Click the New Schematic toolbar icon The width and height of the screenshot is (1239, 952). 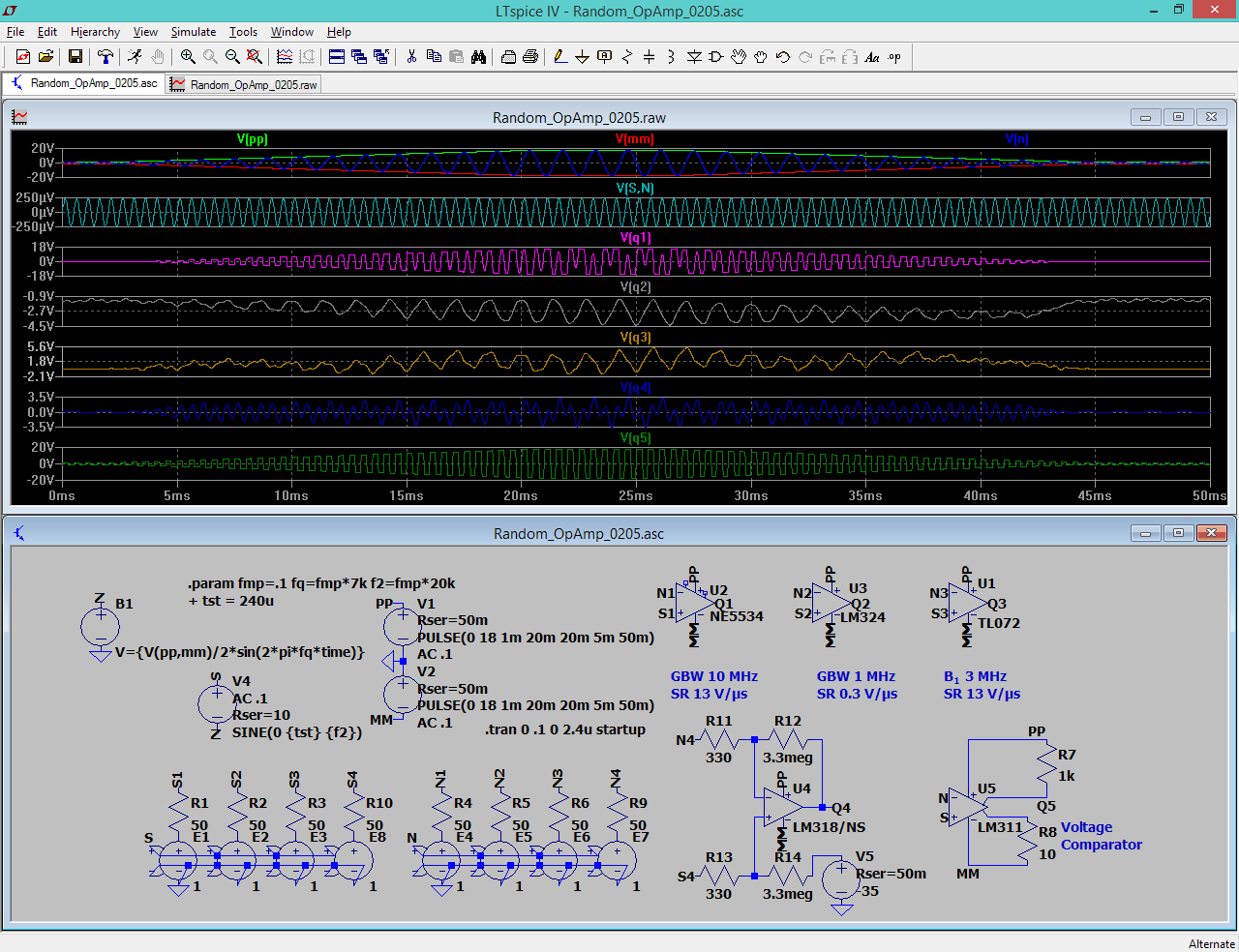tap(23, 57)
